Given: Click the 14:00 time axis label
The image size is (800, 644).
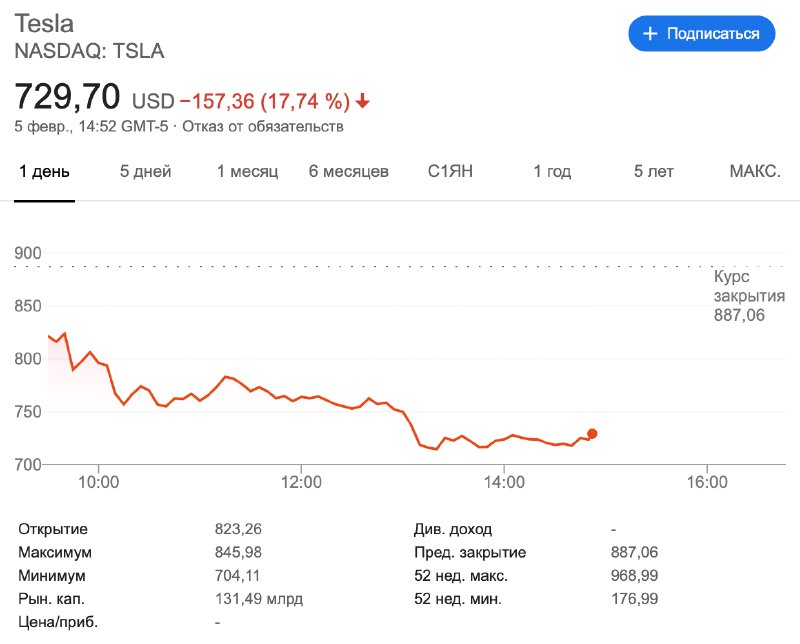Looking at the screenshot, I should point(504,482).
